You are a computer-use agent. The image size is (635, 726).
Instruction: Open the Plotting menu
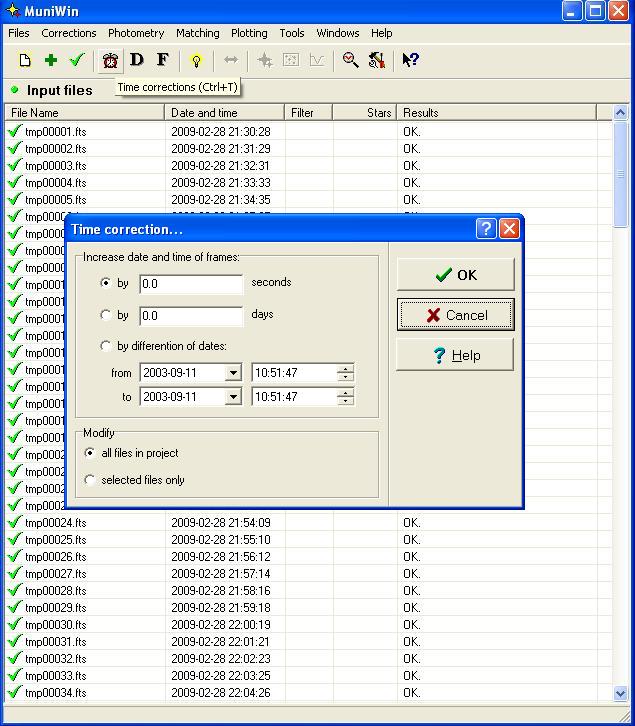[249, 33]
